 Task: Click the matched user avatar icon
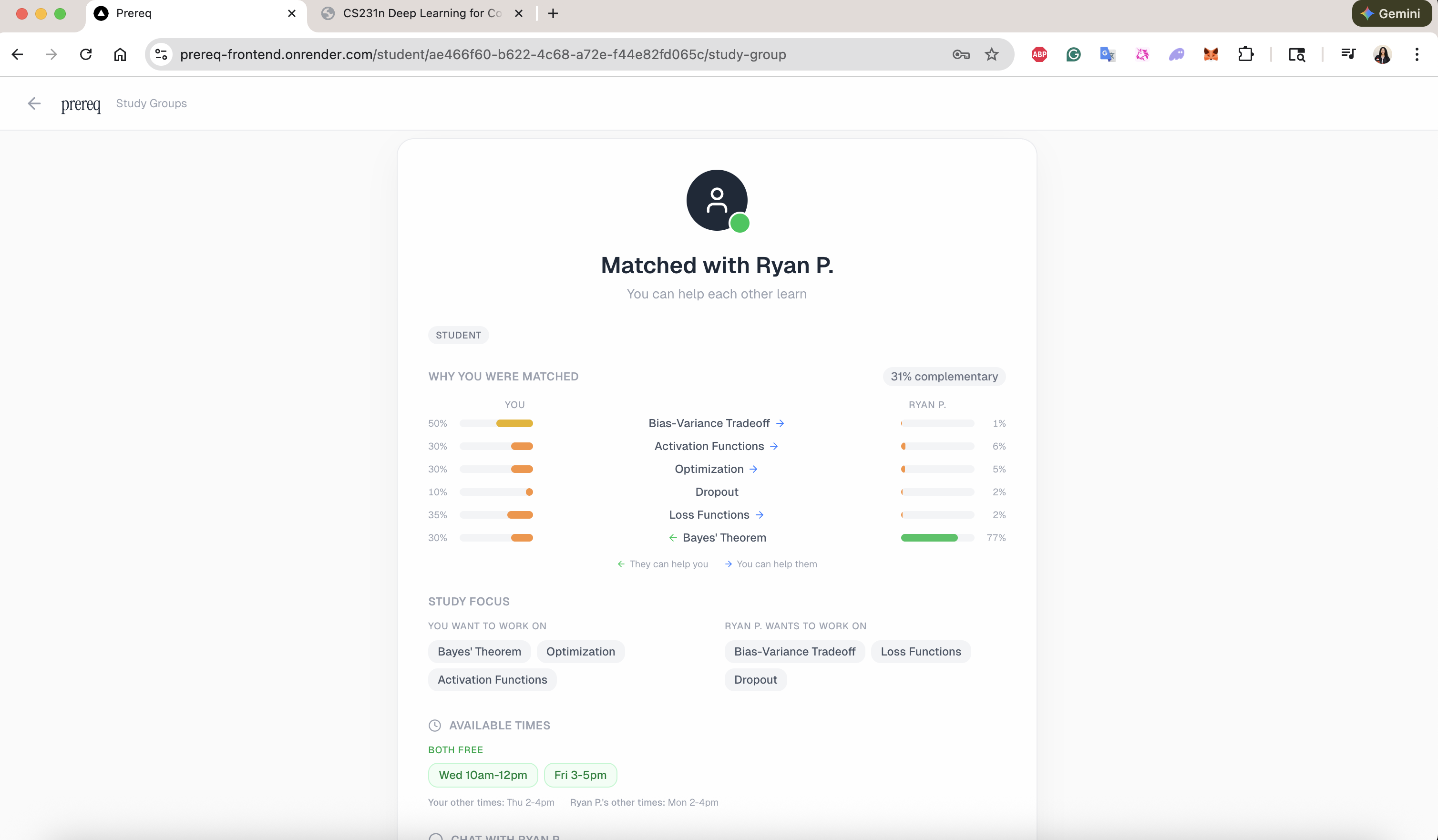click(x=716, y=200)
